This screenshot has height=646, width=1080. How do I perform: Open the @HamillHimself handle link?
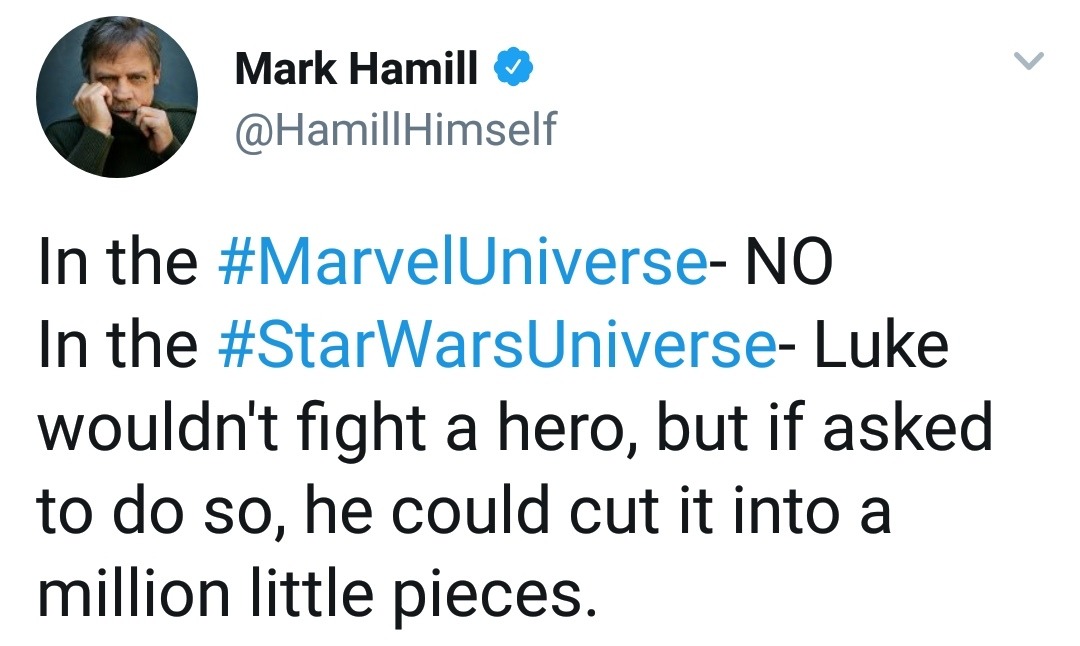(394, 129)
